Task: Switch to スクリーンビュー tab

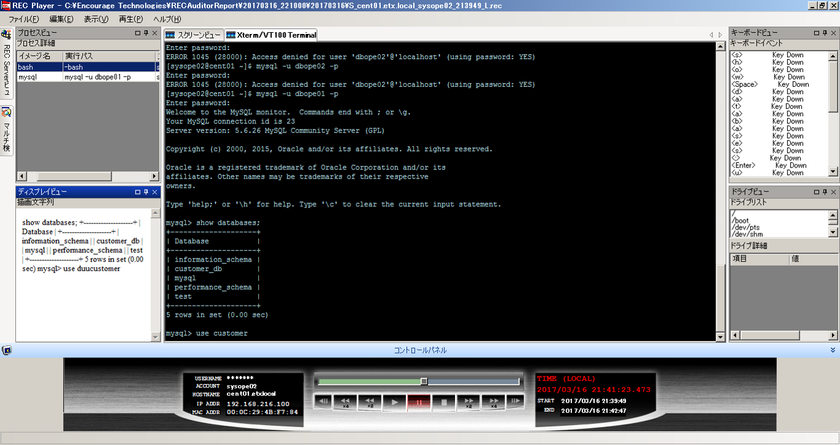Action: pos(193,35)
